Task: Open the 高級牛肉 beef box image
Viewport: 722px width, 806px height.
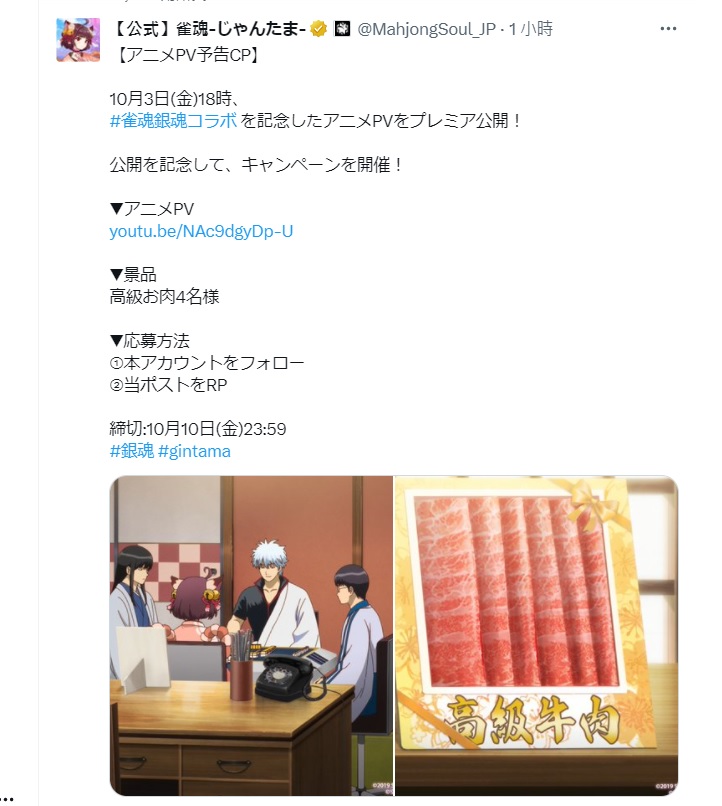Action: (536, 636)
